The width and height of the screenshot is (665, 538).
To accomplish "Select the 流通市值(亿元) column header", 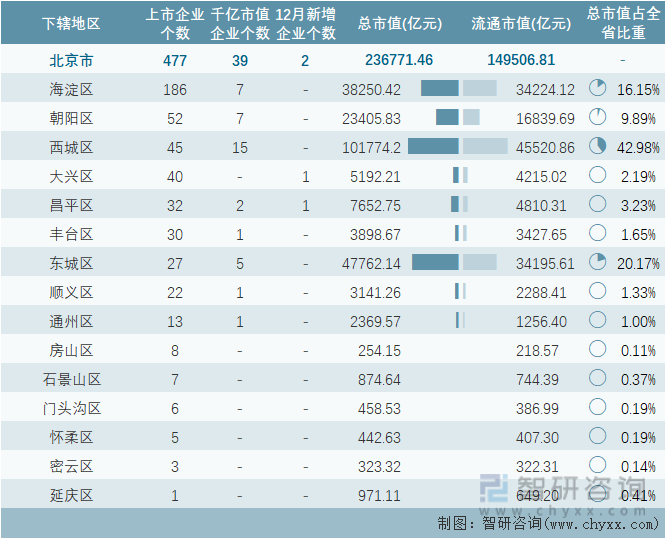I will click(521, 23).
